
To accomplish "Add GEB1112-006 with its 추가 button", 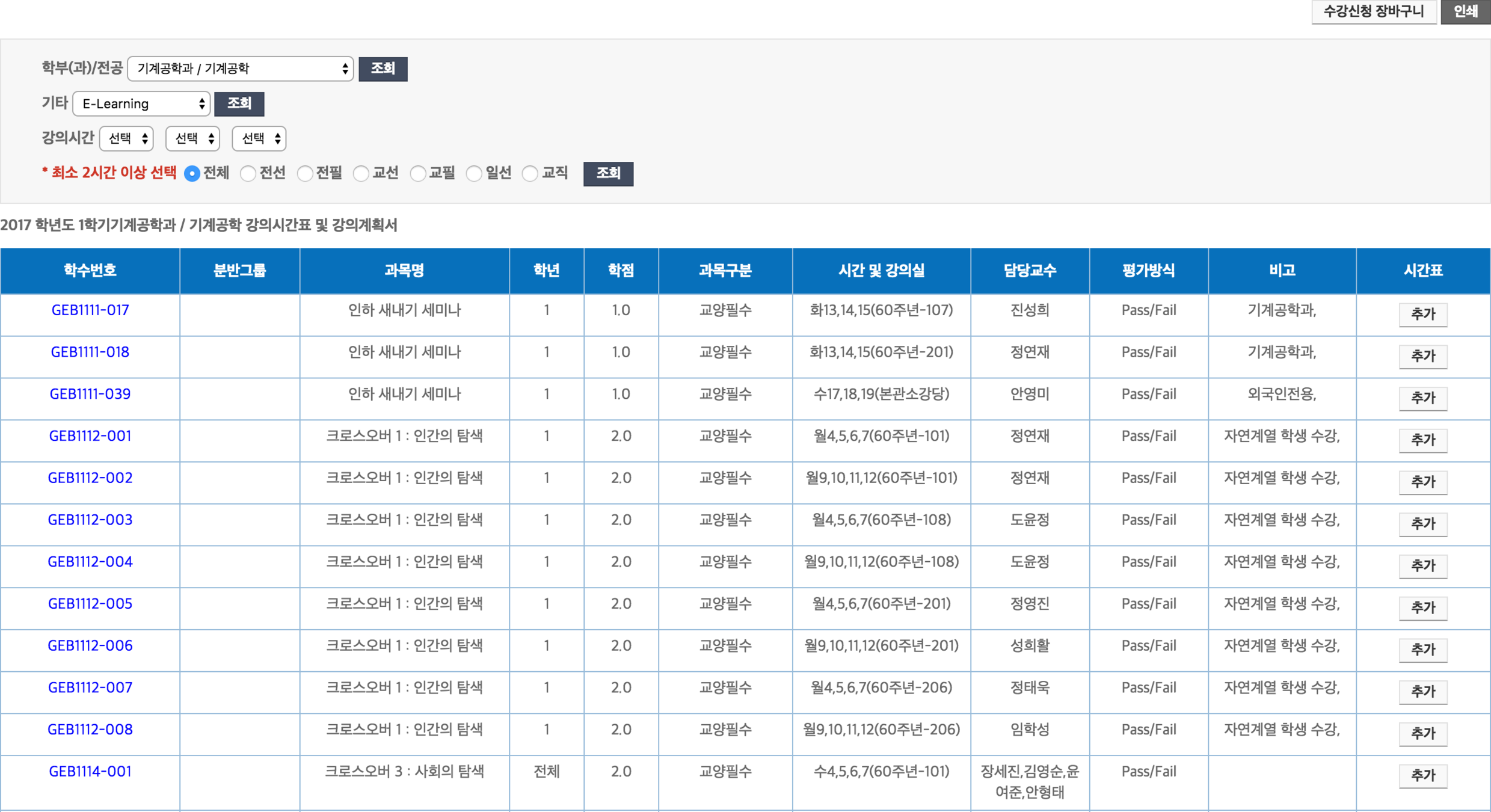I will (1422, 650).
